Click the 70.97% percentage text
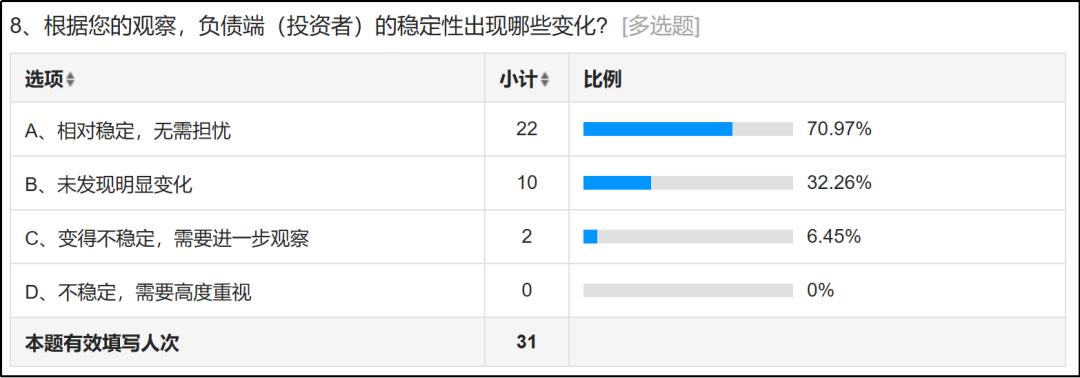 coord(839,129)
